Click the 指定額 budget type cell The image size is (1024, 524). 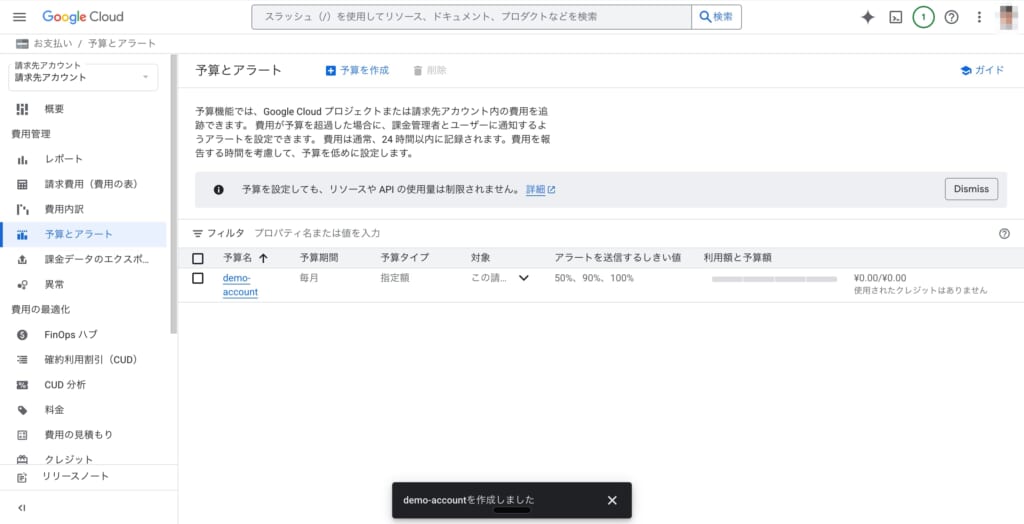(395, 278)
